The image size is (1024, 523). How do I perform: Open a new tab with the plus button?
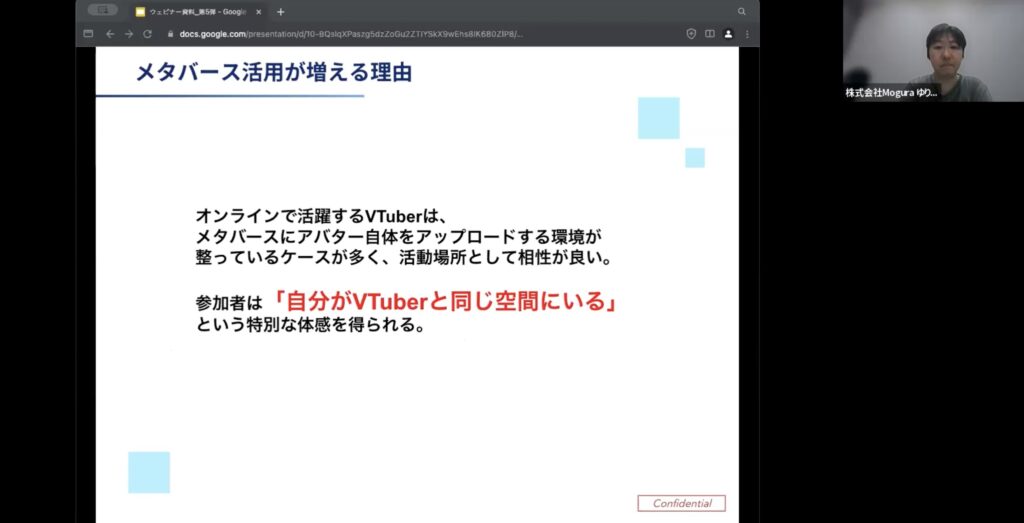coord(281,12)
